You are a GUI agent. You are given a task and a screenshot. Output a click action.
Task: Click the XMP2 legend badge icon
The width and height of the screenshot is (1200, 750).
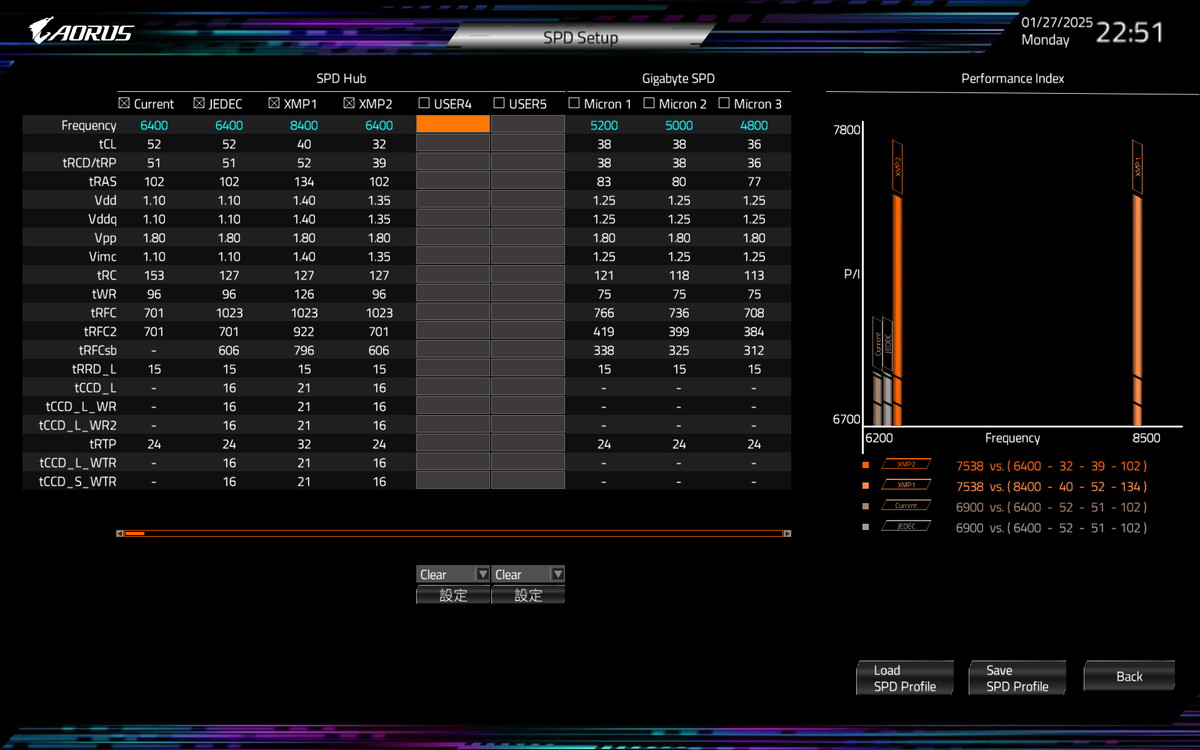(906, 464)
